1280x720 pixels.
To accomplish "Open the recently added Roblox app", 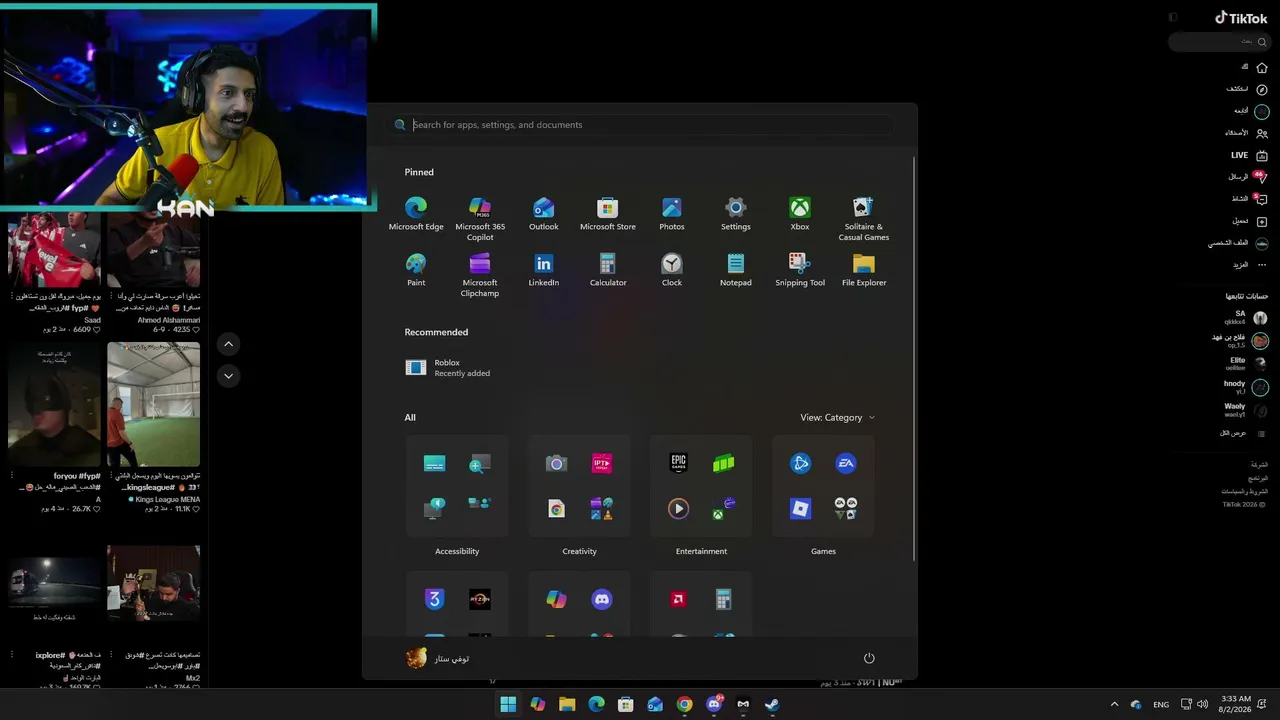I will (x=448, y=368).
